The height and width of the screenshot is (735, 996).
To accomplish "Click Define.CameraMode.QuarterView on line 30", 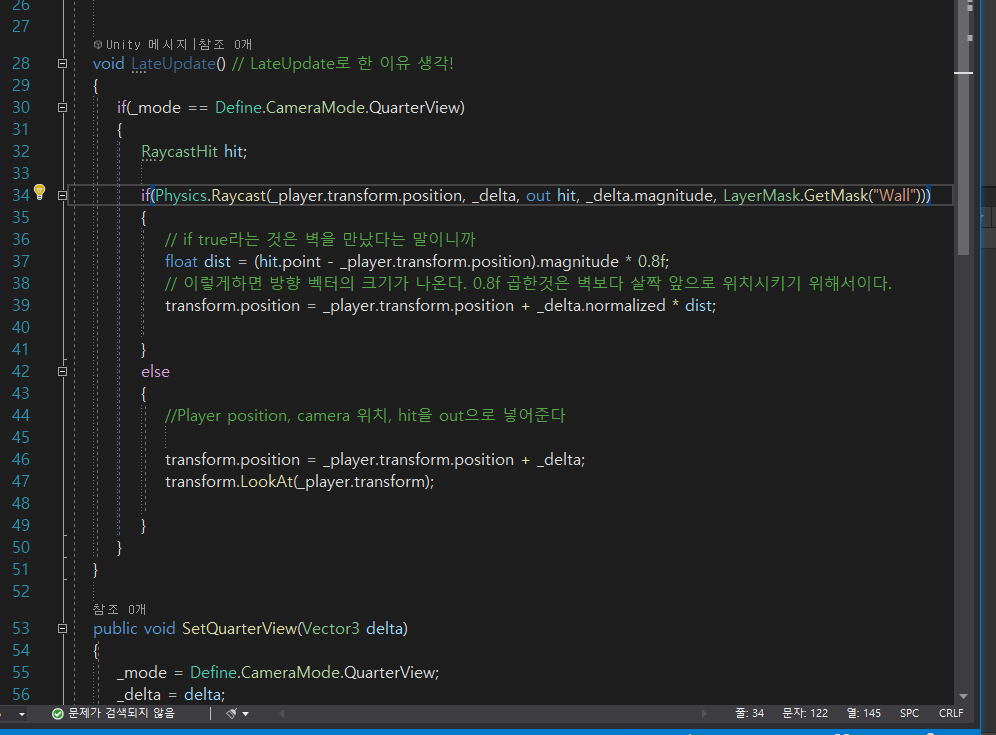I will (x=339, y=107).
